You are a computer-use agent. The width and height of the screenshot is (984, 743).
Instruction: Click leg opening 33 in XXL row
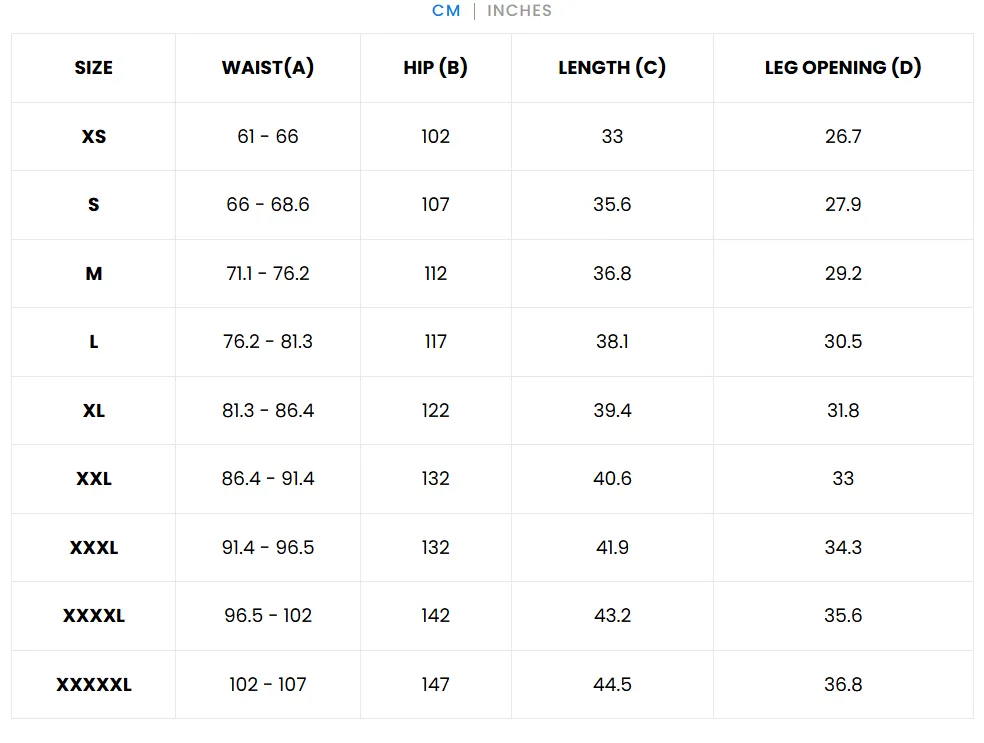pos(843,479)
